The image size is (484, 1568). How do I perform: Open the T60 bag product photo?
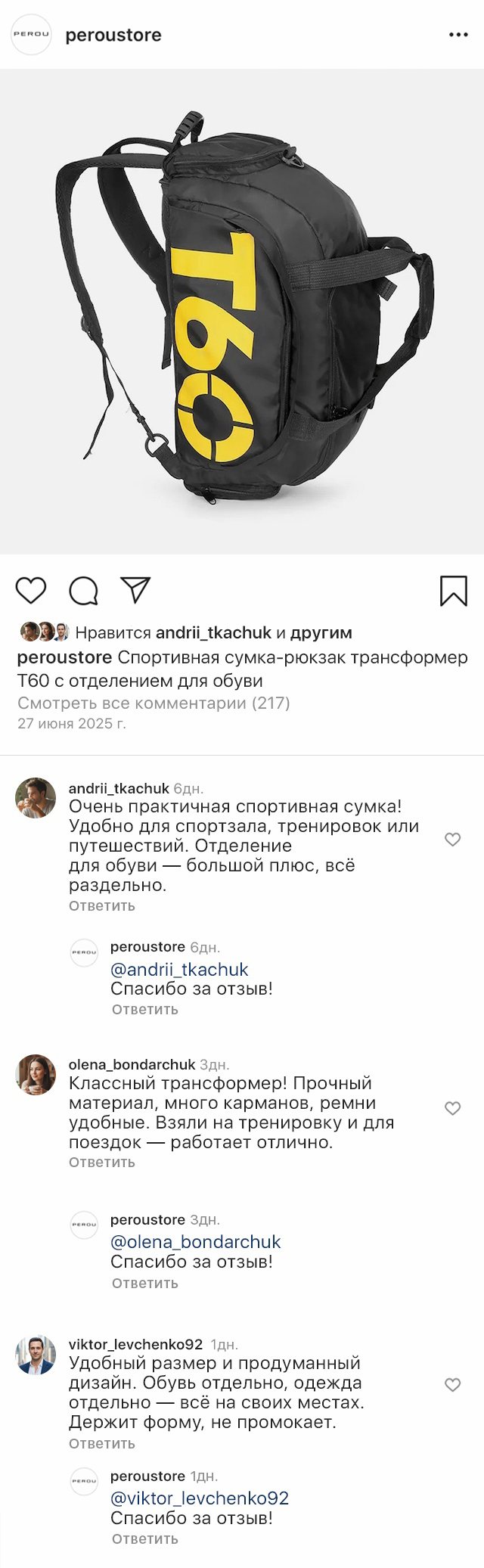pos(242,312)
